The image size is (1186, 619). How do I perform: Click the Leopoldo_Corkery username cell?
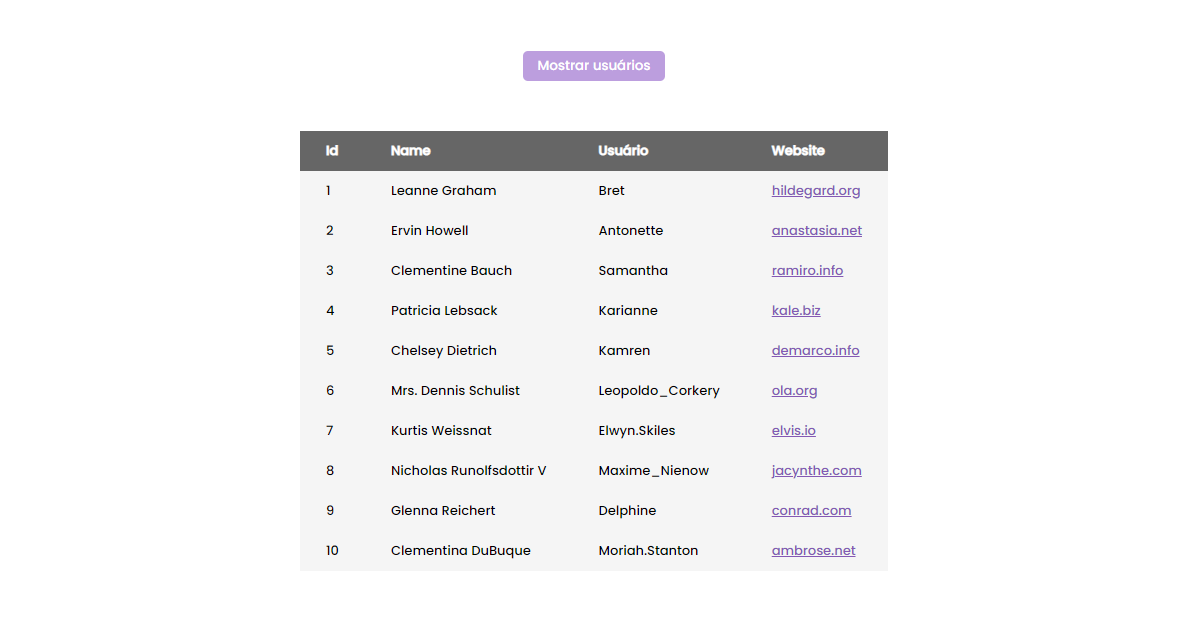pyautogui.click(x=659, y=391)
